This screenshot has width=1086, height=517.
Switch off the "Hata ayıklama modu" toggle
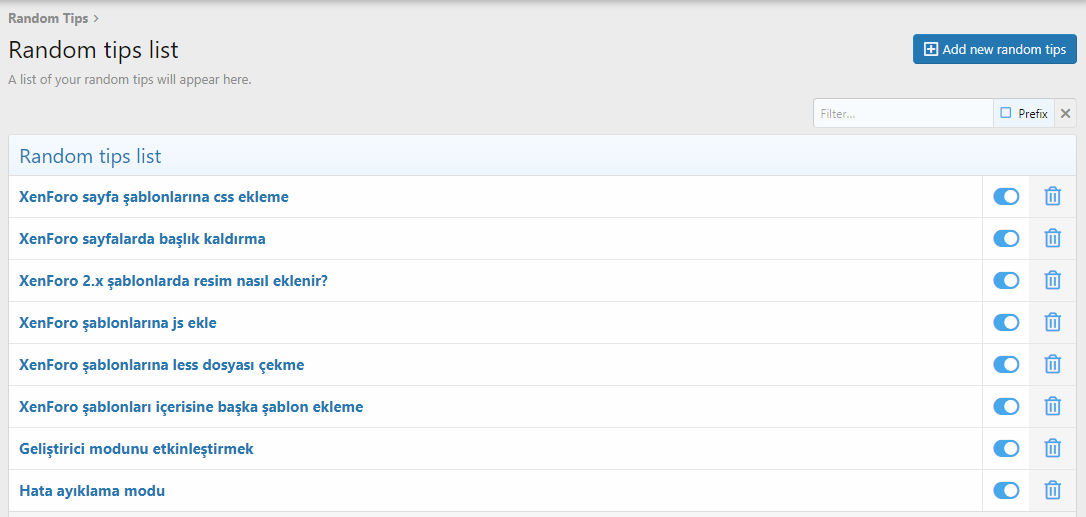[1006, 491]
